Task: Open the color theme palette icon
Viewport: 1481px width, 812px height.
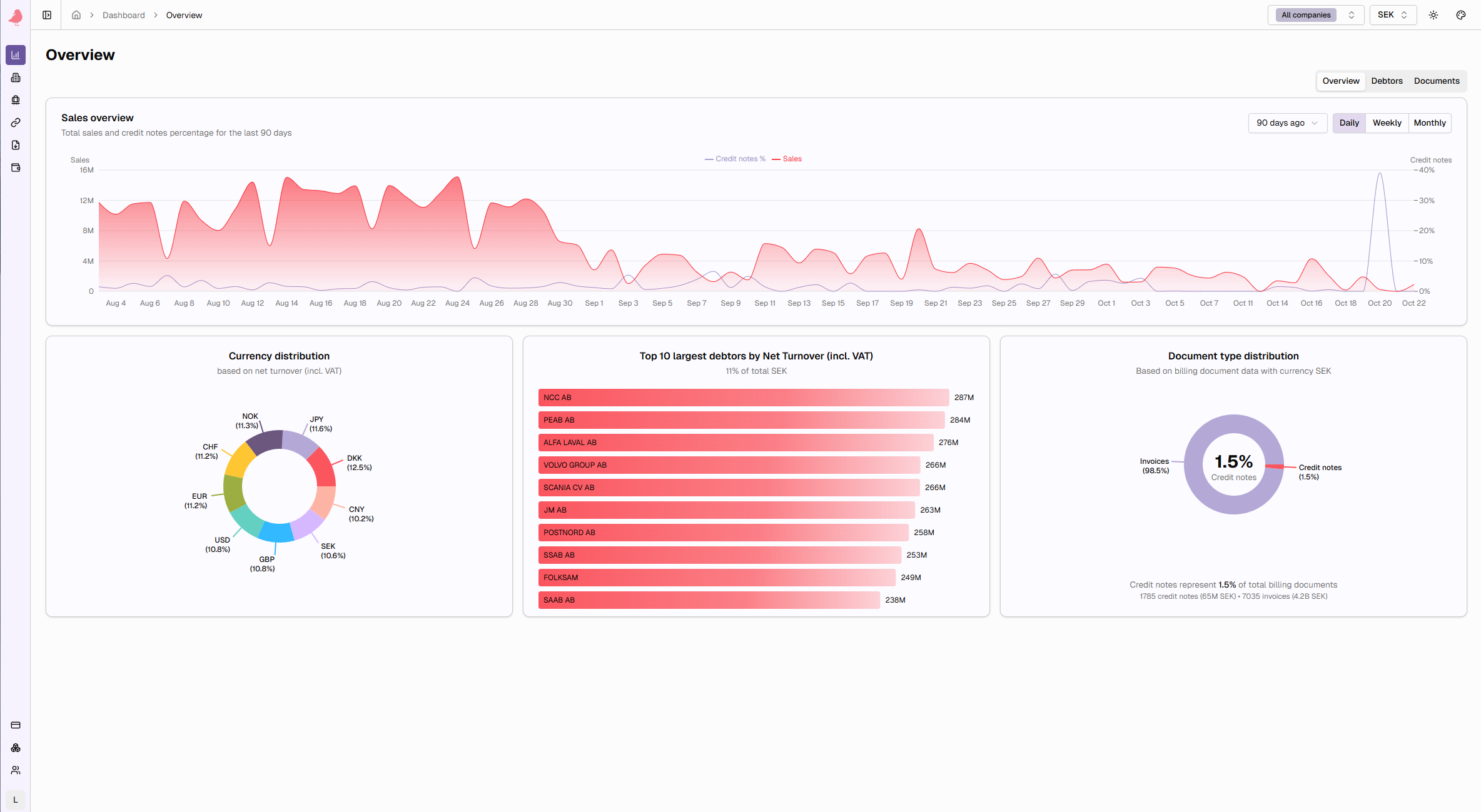Action: click(x=1461, y=15)
